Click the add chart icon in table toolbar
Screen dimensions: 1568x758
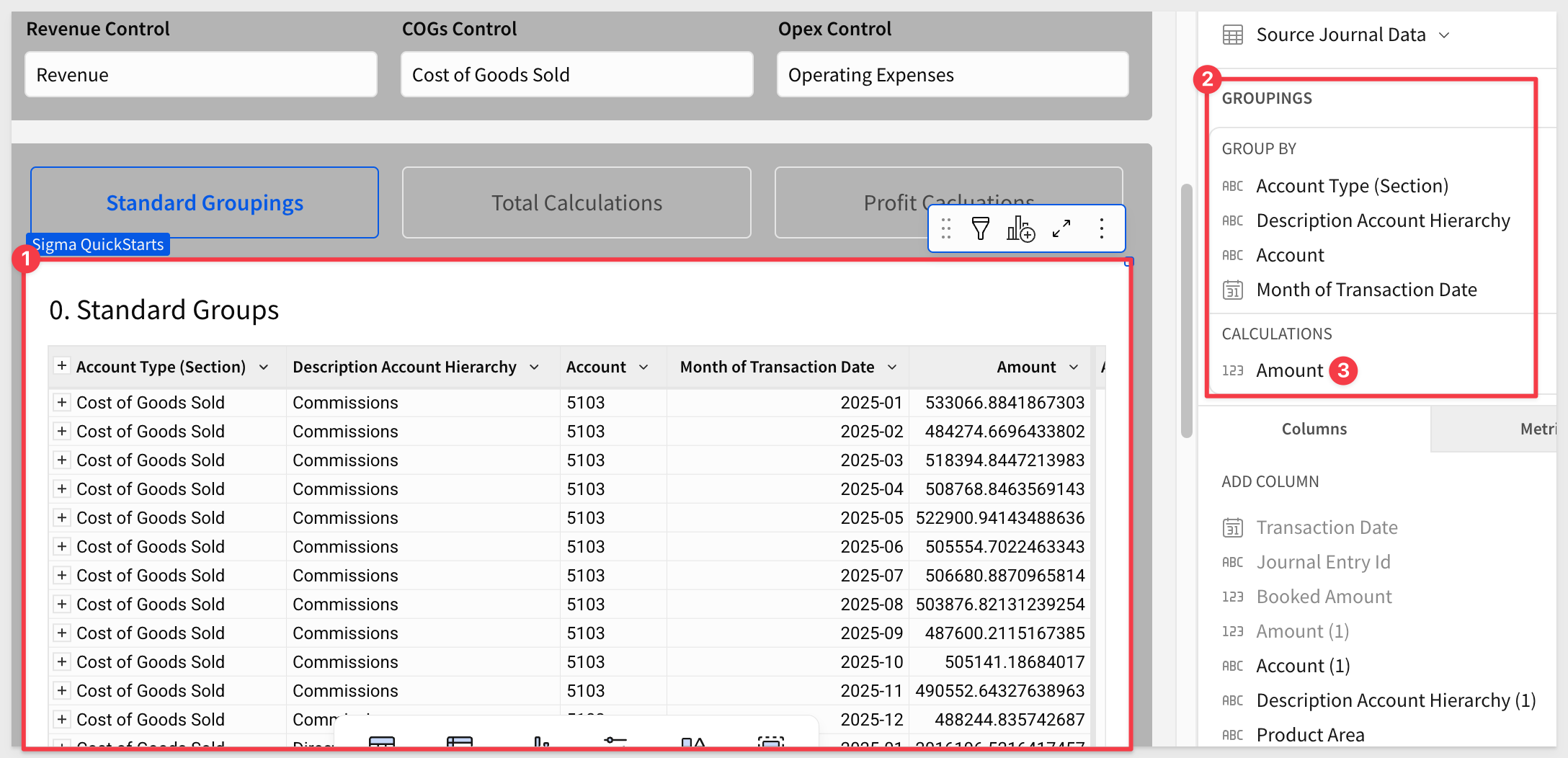click(1020, 229)
